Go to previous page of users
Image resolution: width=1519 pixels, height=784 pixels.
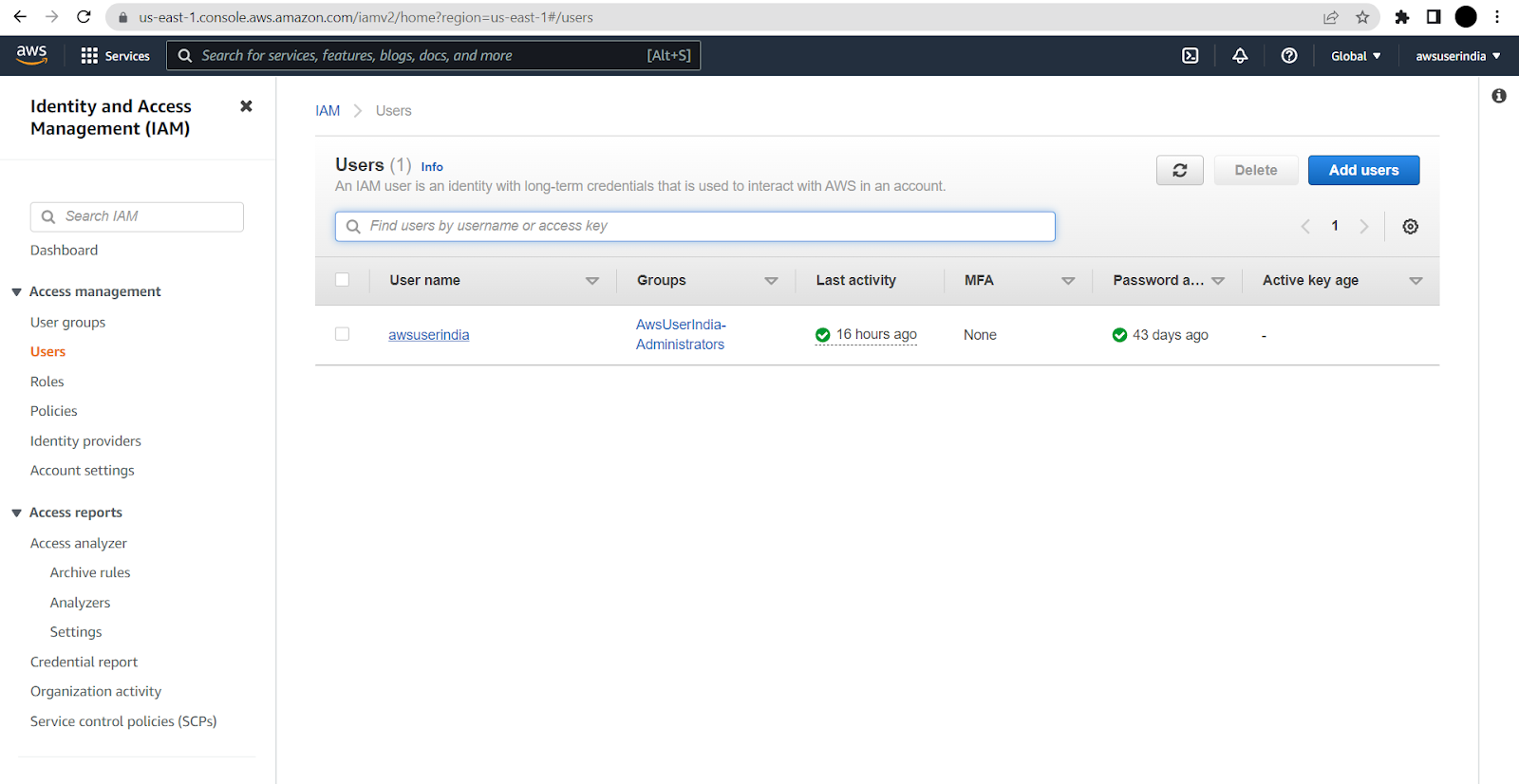pyautogui.click(x=1305, y=226)
